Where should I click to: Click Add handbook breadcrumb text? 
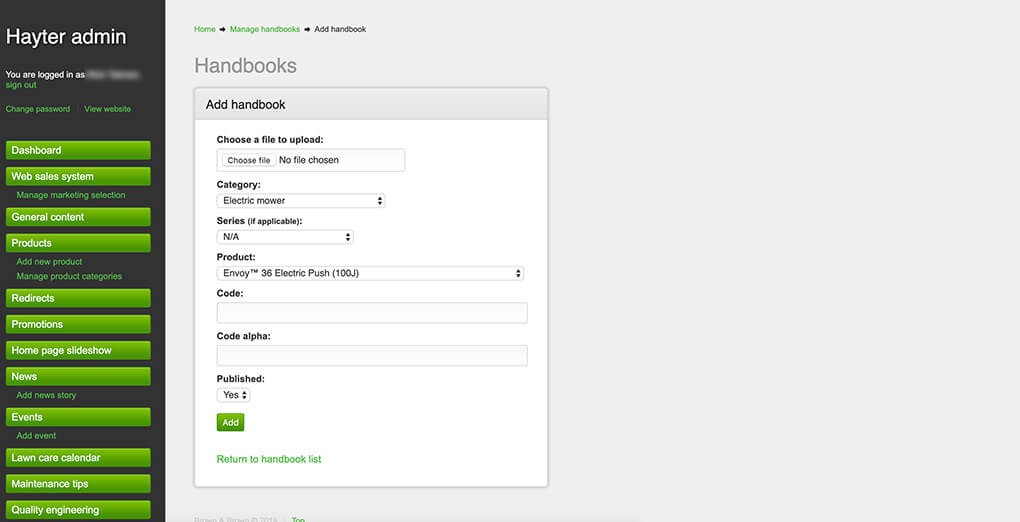pos(340,29)
